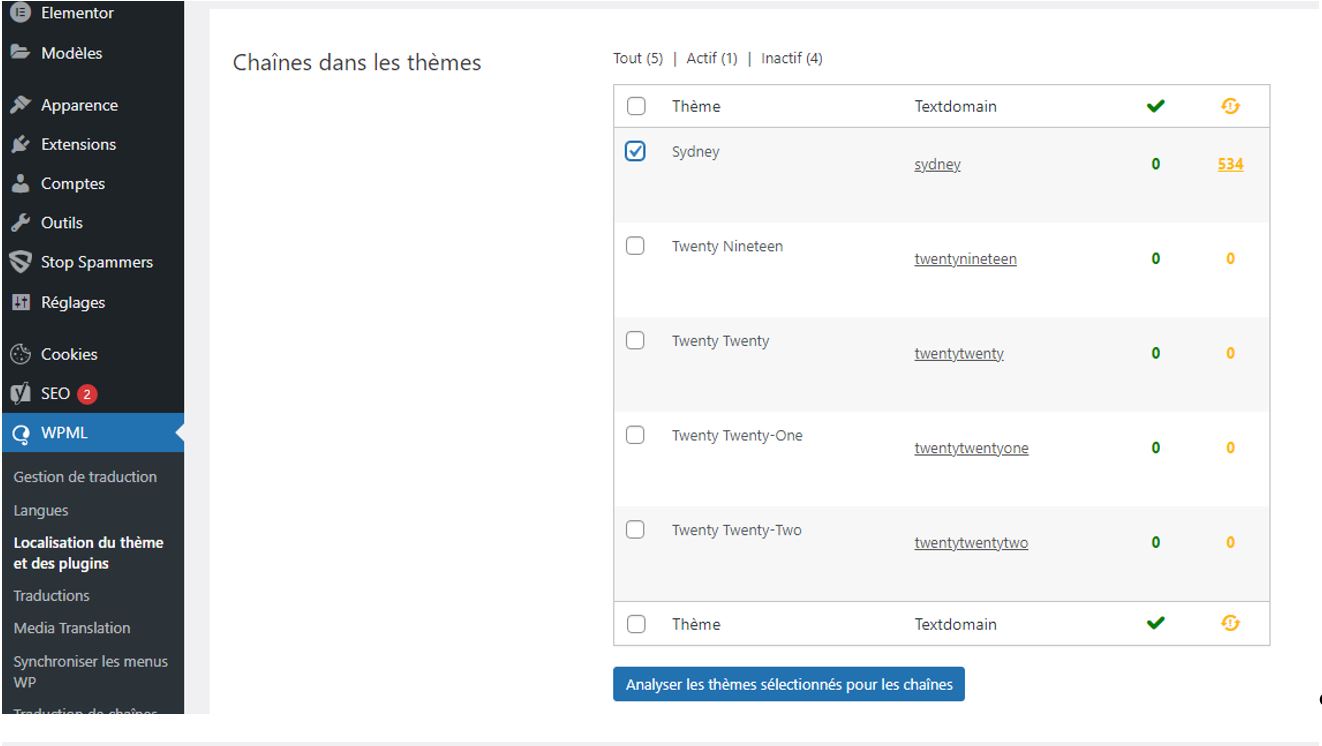Filter themes by Tout (5)

(x=638, y=58)
